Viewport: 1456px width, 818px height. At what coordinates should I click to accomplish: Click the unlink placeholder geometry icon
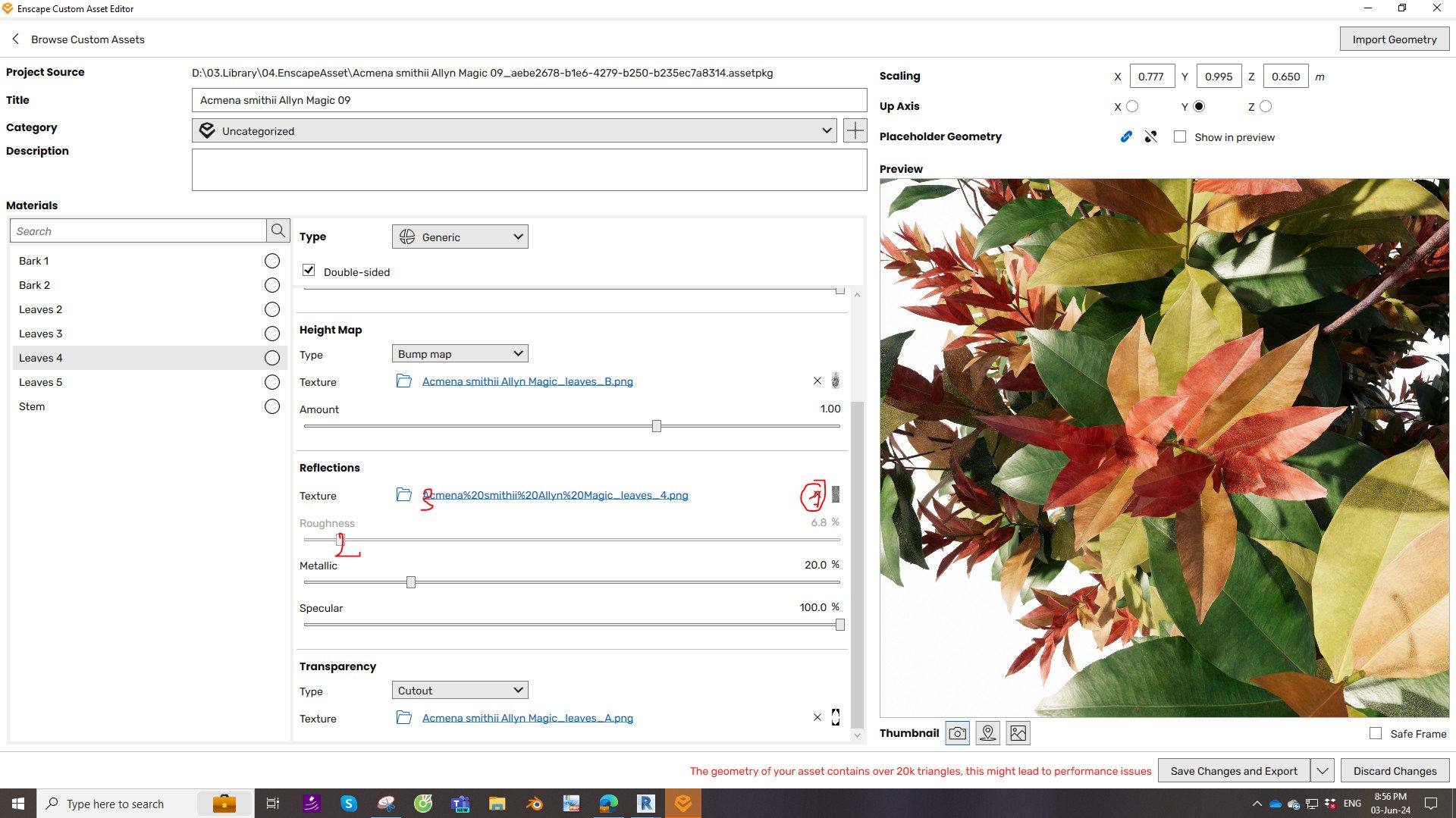tap(1151, 136)
